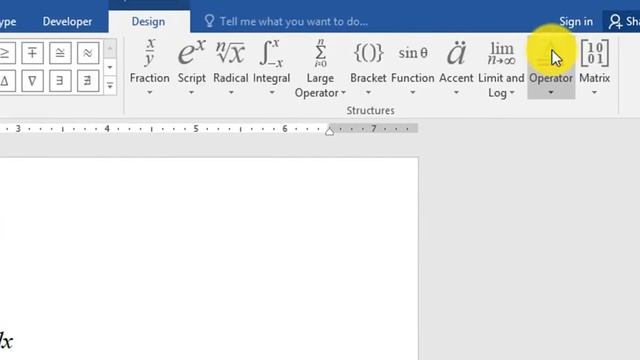
Task: Click Sign in link
Action: 576,22
